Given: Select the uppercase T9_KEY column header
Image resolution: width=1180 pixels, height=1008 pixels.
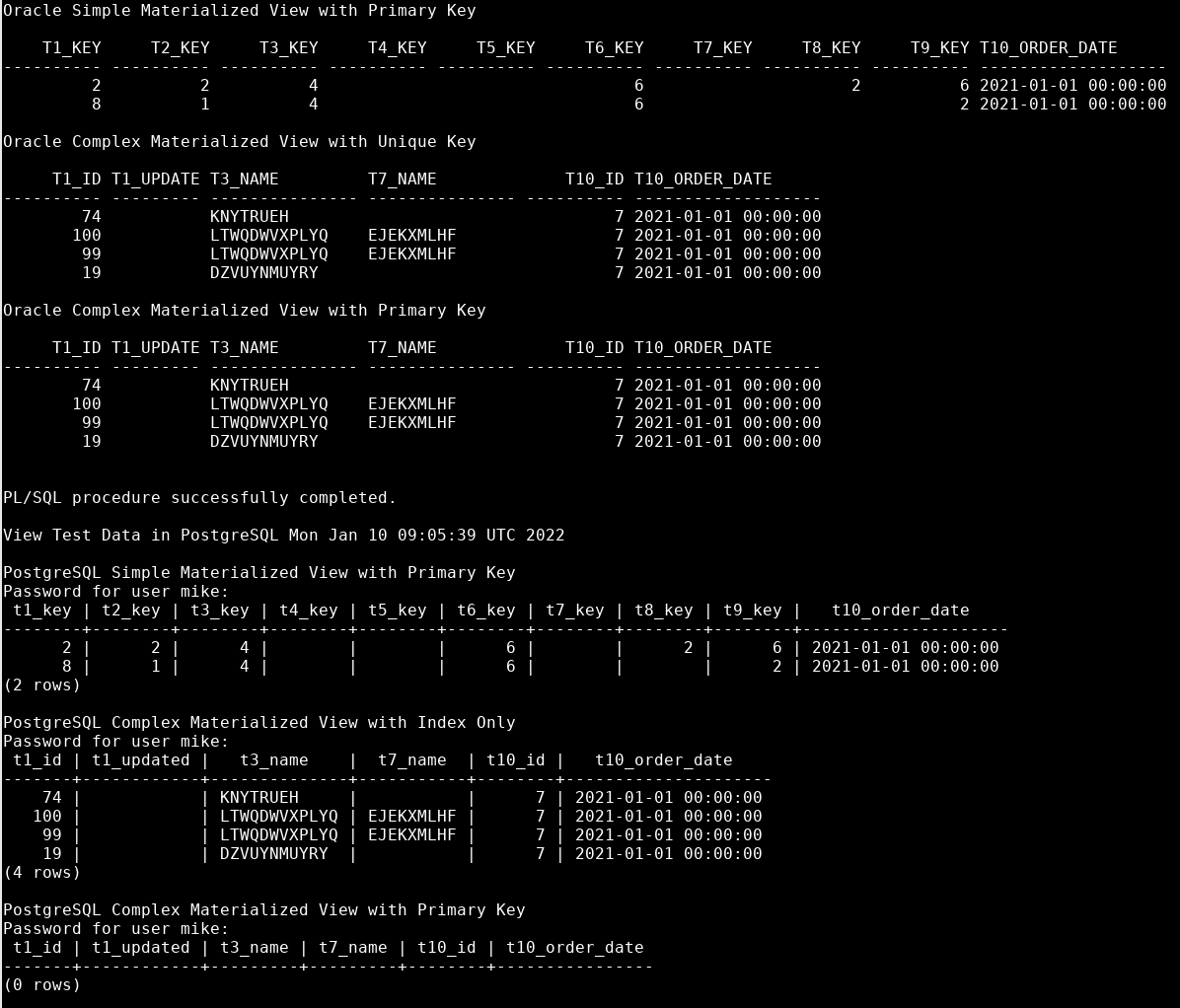Looking at the screenshot, I should click(x=939, y=48).
